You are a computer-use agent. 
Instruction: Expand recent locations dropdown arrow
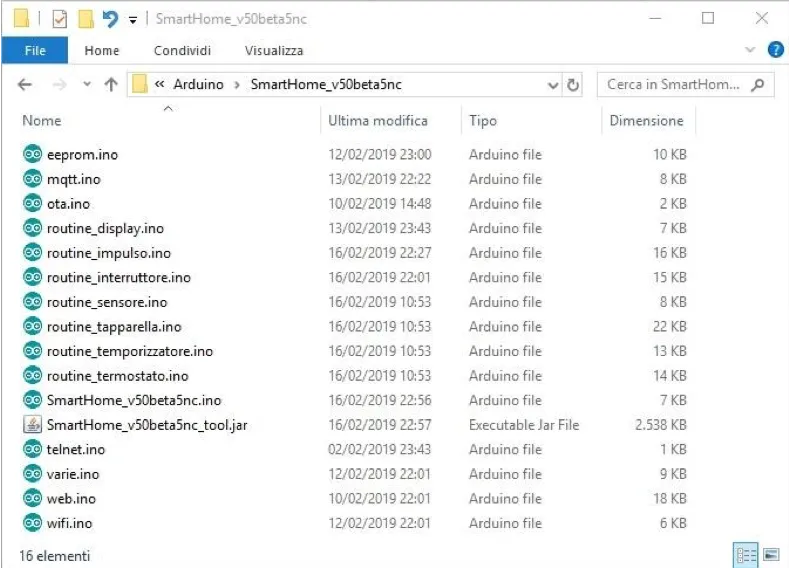[87, 84]
